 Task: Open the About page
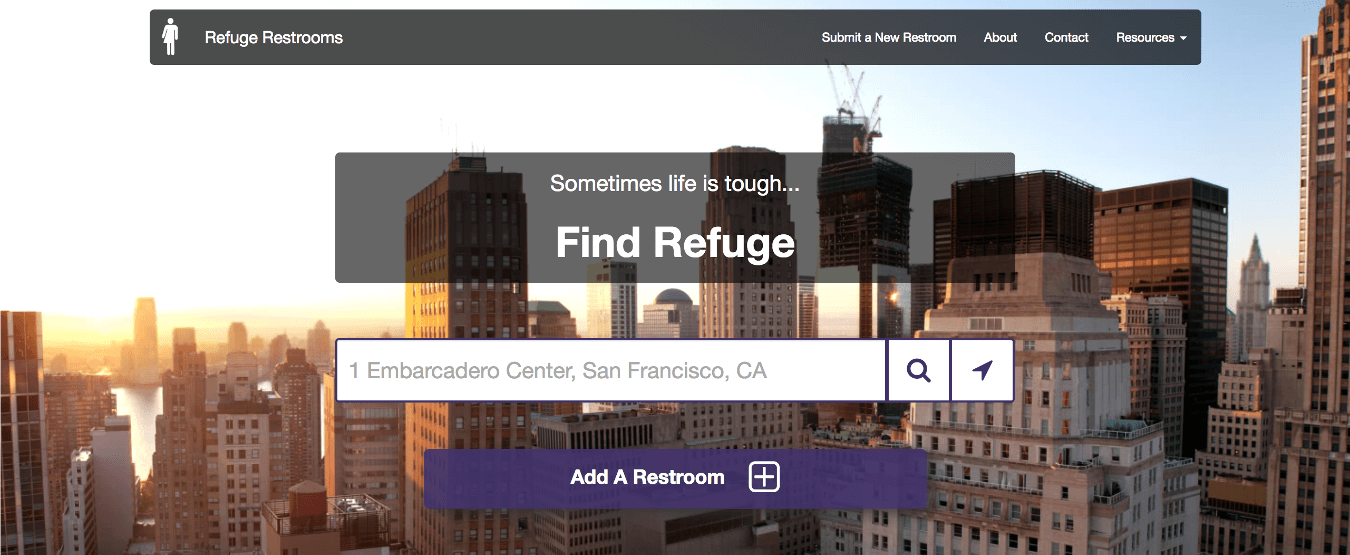point(1000,38)
